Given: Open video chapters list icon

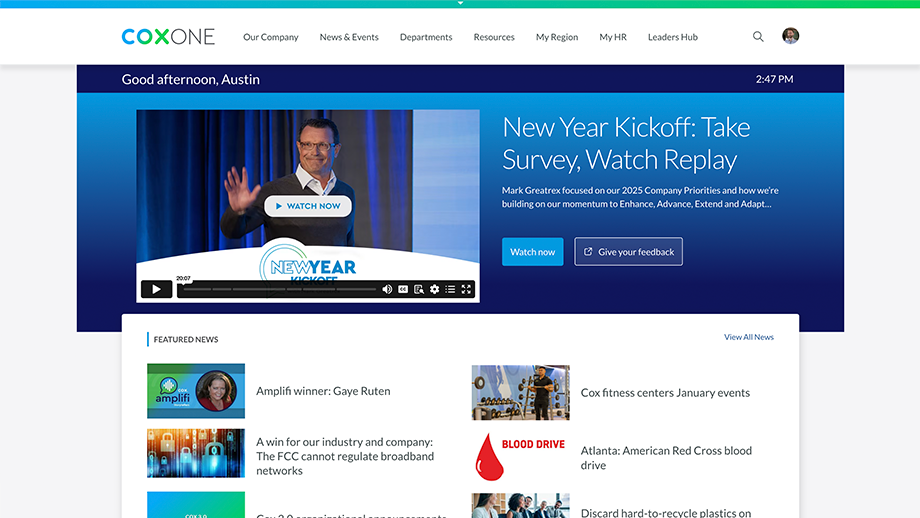Looking at the screenshot, I should (450, 289).
